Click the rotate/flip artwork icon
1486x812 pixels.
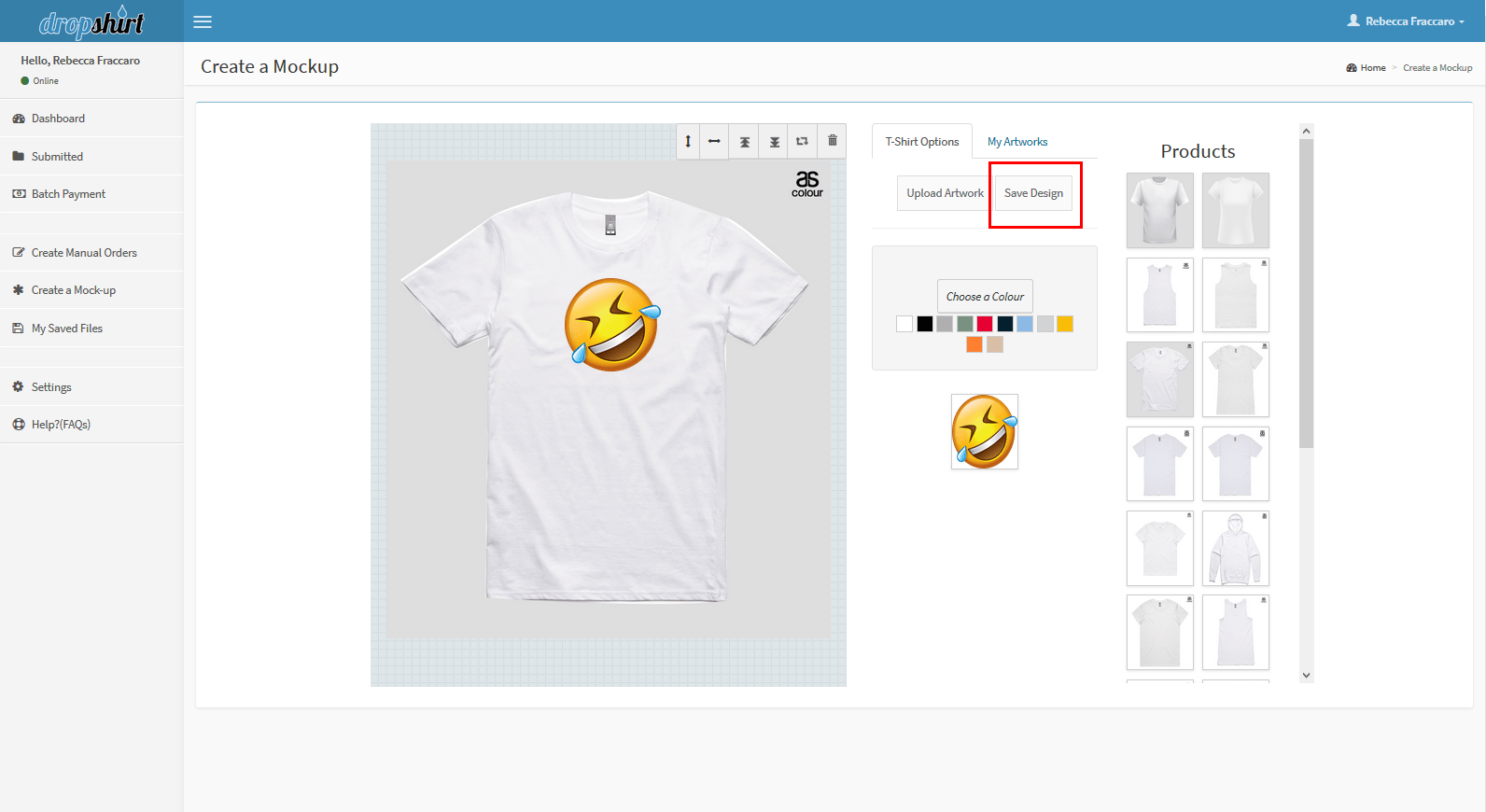(x=802, y=142)
